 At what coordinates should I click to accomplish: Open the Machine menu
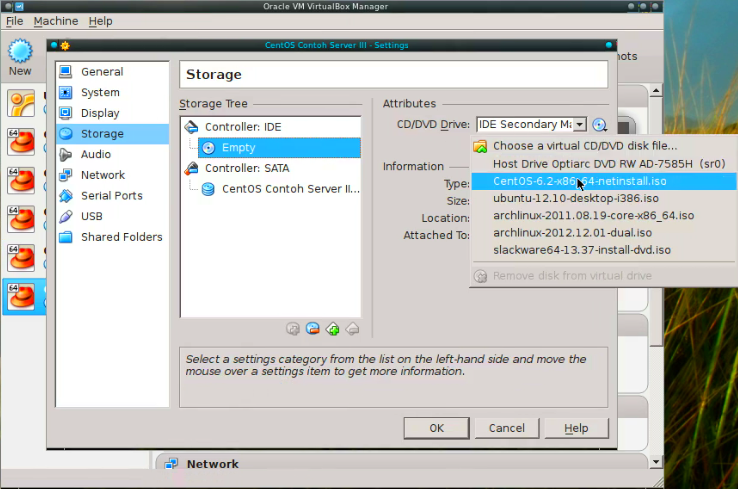(56, 21)
